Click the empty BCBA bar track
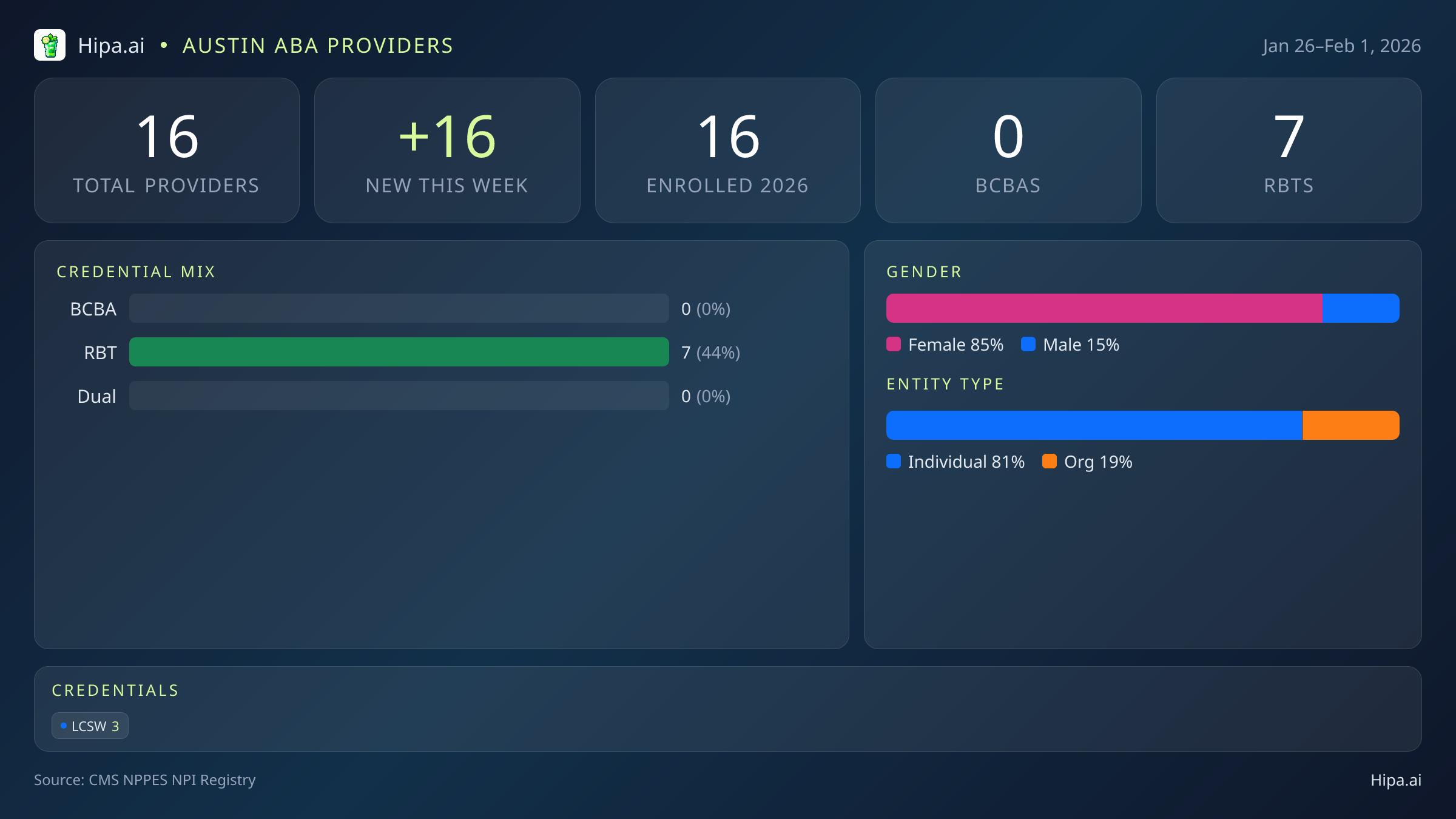The image size is (1456, 819). pos(399,309)
